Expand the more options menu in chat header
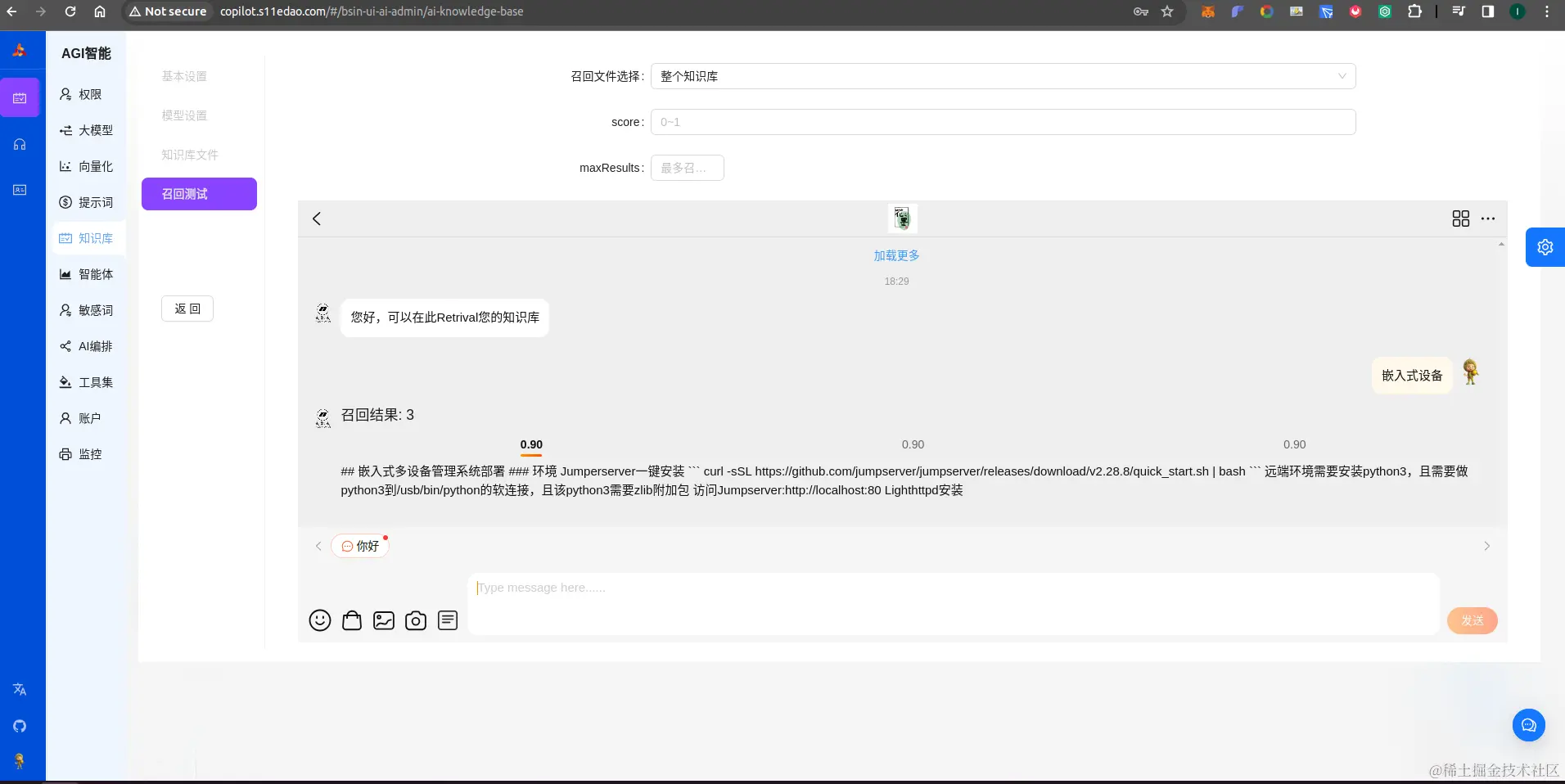1565x784 pixels. [1488, 219]
